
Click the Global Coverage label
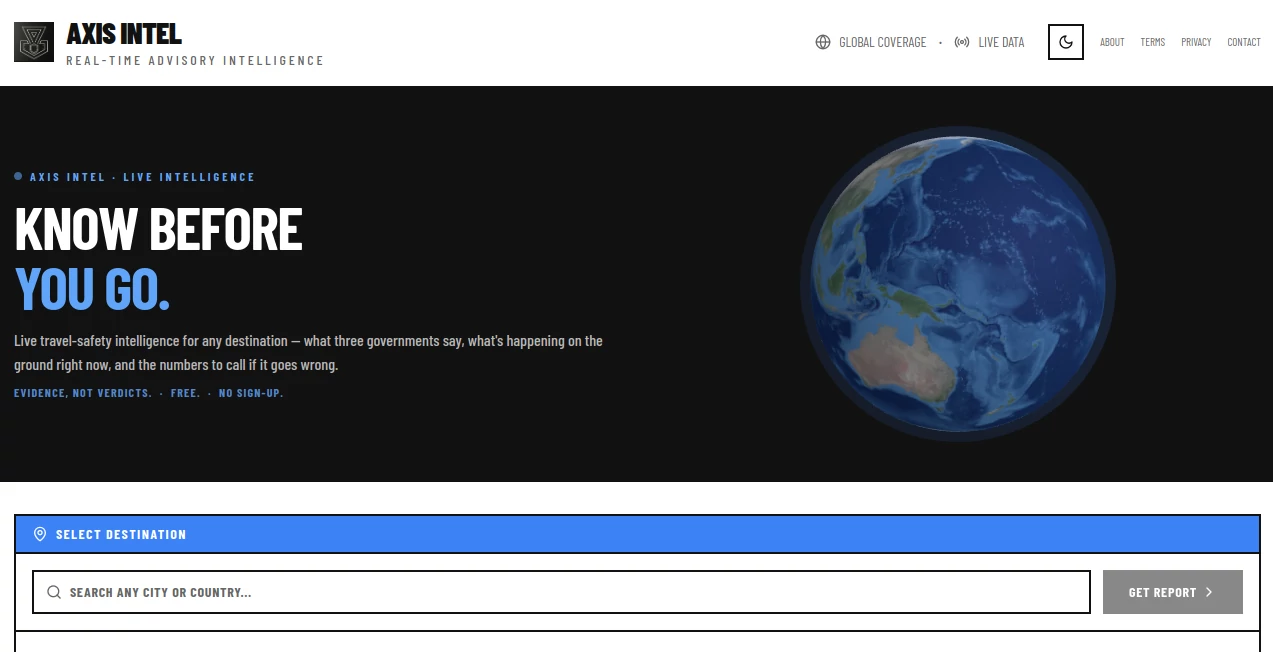(883, 42)
